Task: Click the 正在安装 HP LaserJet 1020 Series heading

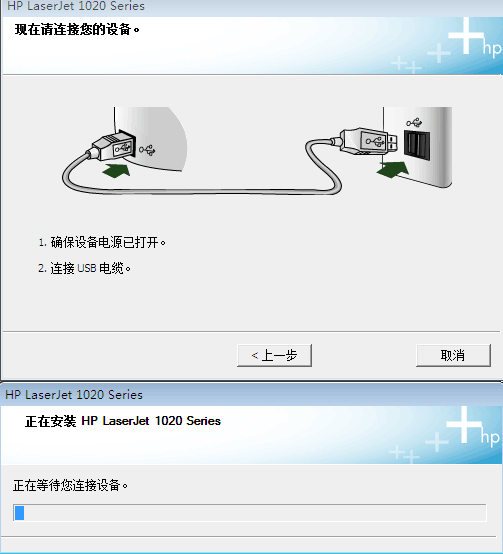Action: pos(123,421)
